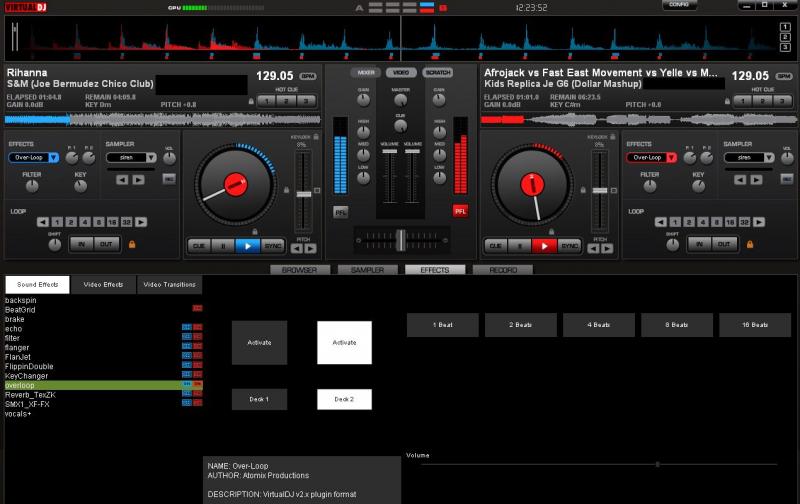
Task: Toggle the red PFL button on right channel
Action: coord(460,211)
